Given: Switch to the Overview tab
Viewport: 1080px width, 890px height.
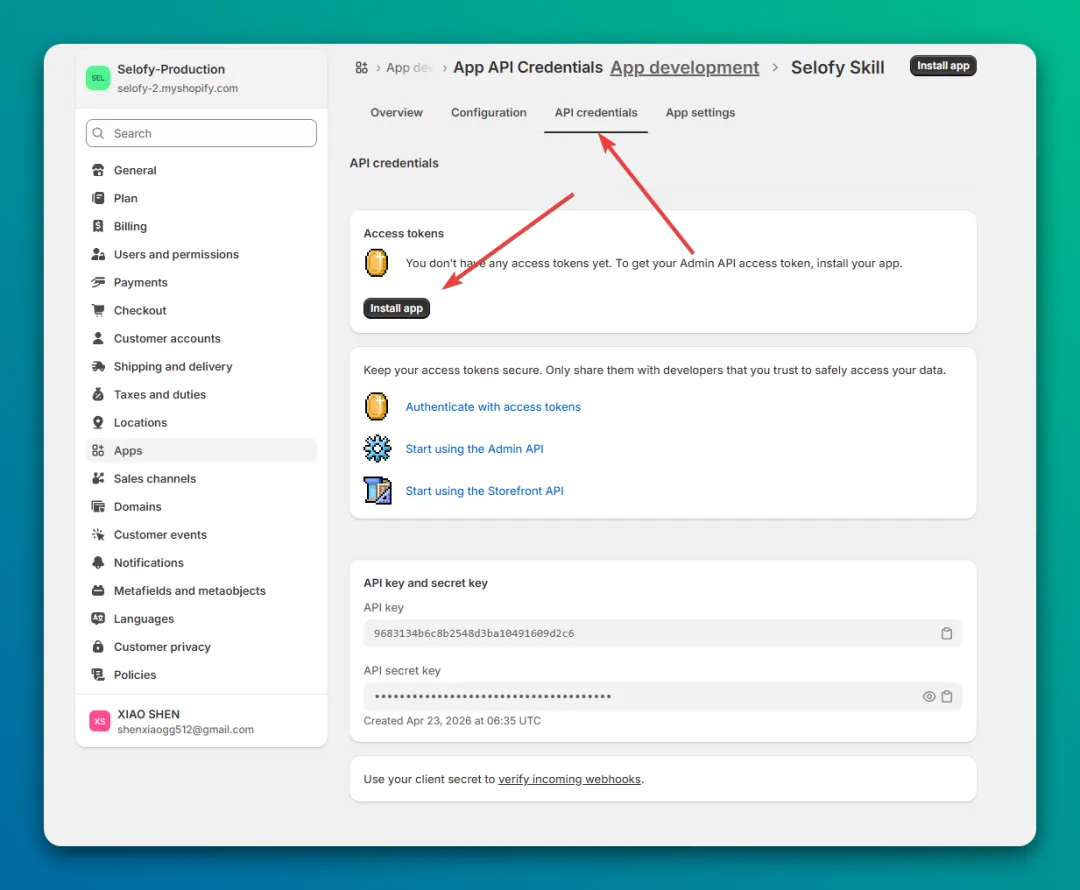Looking at the screenshot, I should pos(396,112).
